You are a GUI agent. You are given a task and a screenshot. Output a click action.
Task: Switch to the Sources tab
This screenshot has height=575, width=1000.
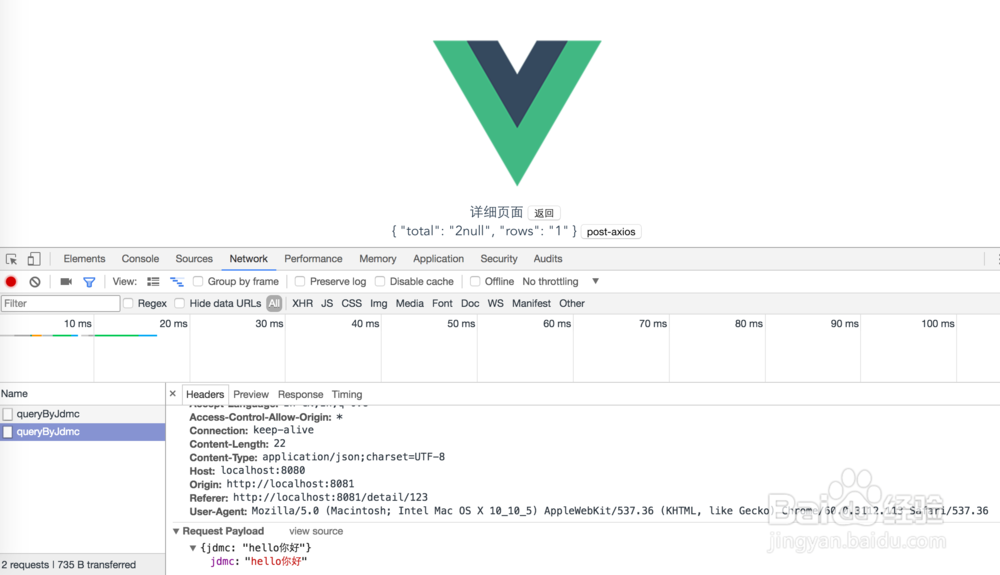point(194,259)
